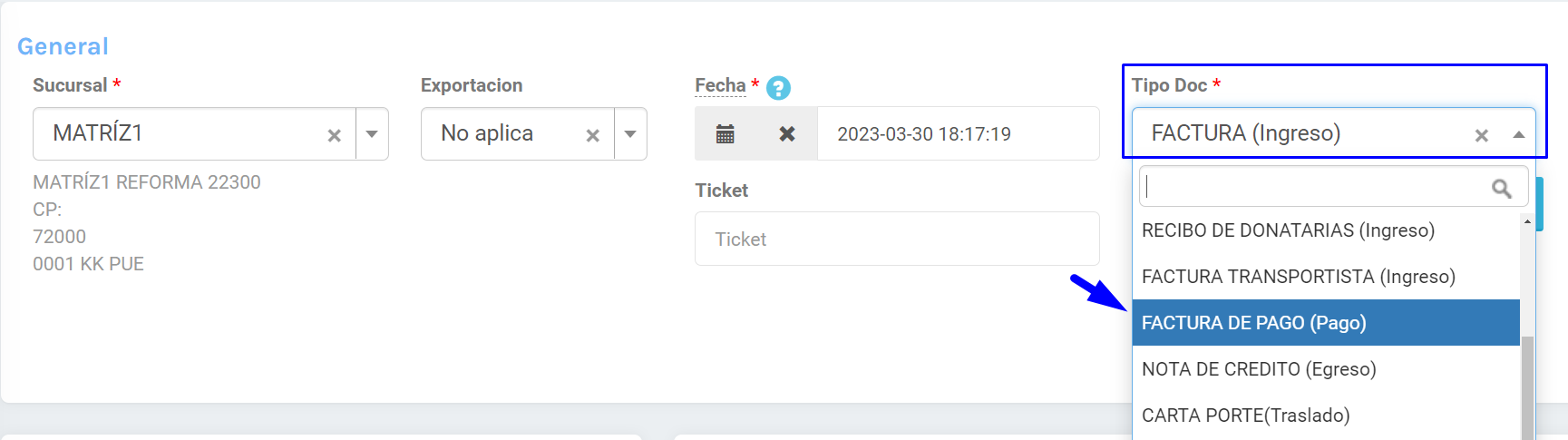The image size is (1568, 440).
Task: Click the dropdown list scroll up arrow
Action: pyautogui.click(x=1527, y=221)
